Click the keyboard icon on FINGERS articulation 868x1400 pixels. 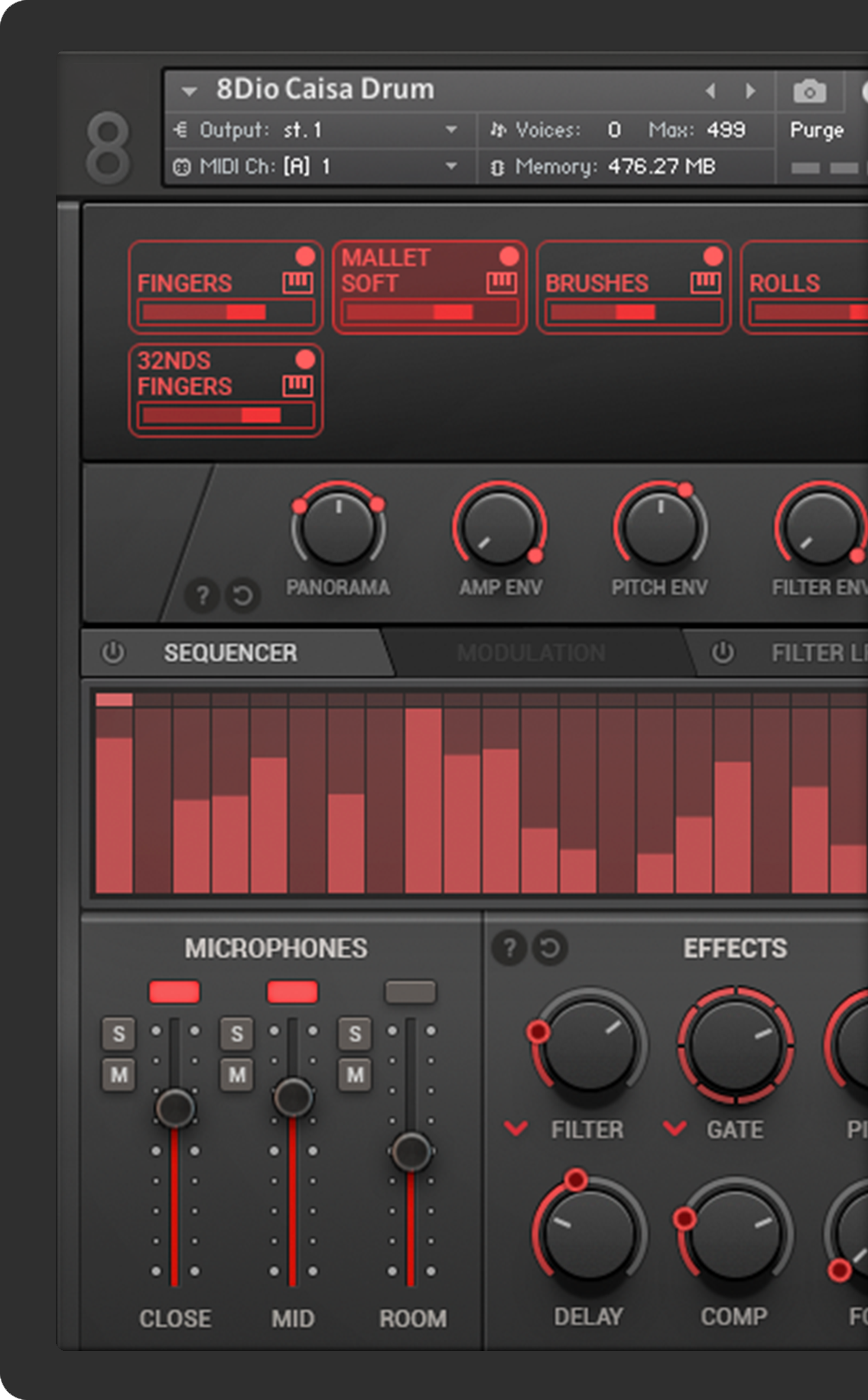[x=297, y=283]
